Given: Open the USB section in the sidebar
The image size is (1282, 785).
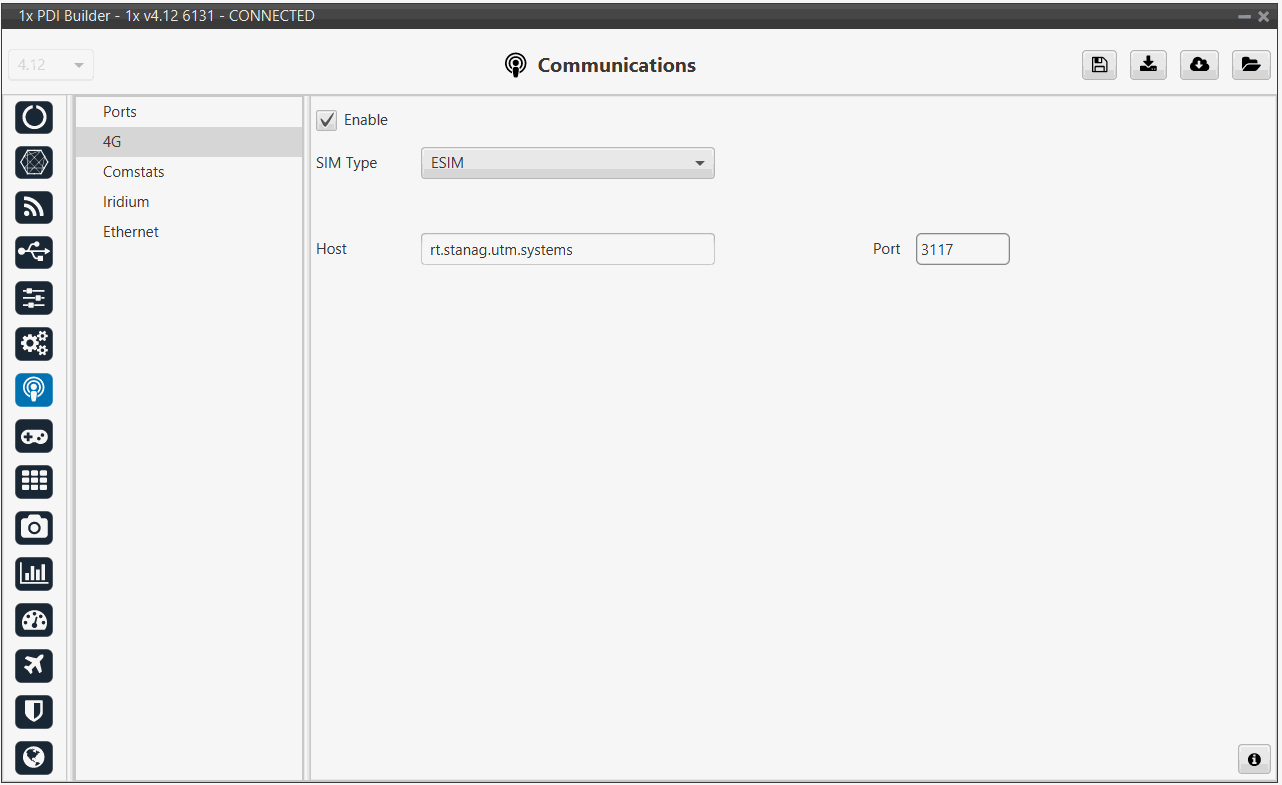Looking at the screenshot, I should [34, 253].
